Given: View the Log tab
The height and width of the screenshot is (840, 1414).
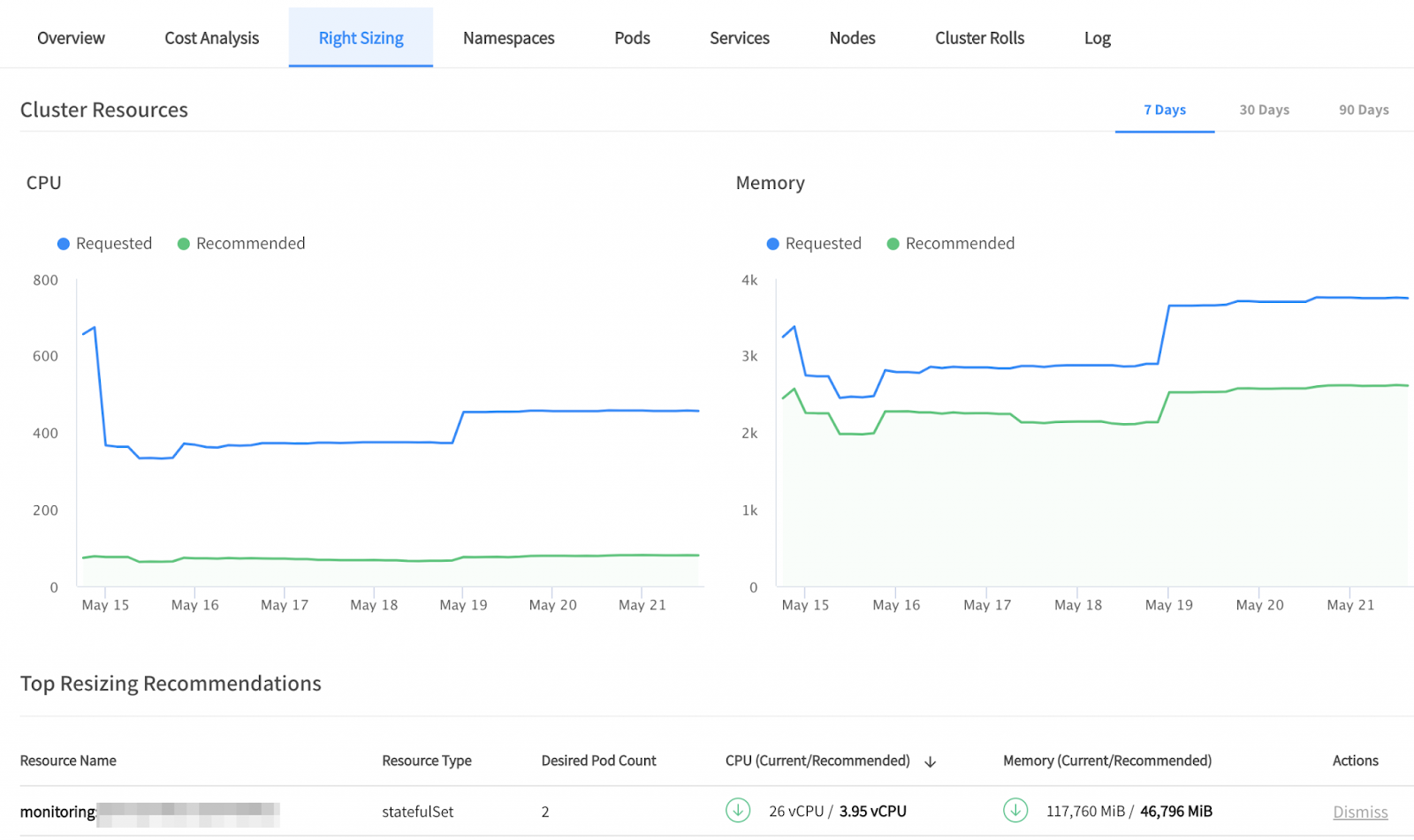Looking at the screenshot, I should pos(1097,38).
